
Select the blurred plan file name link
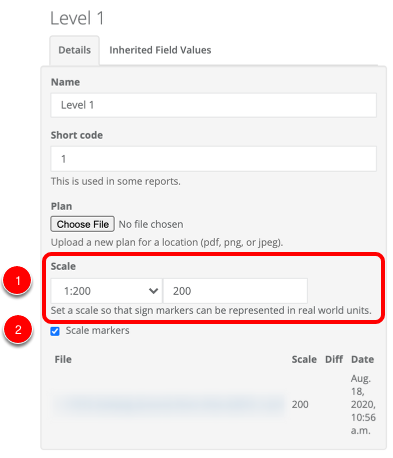[170, 404]
